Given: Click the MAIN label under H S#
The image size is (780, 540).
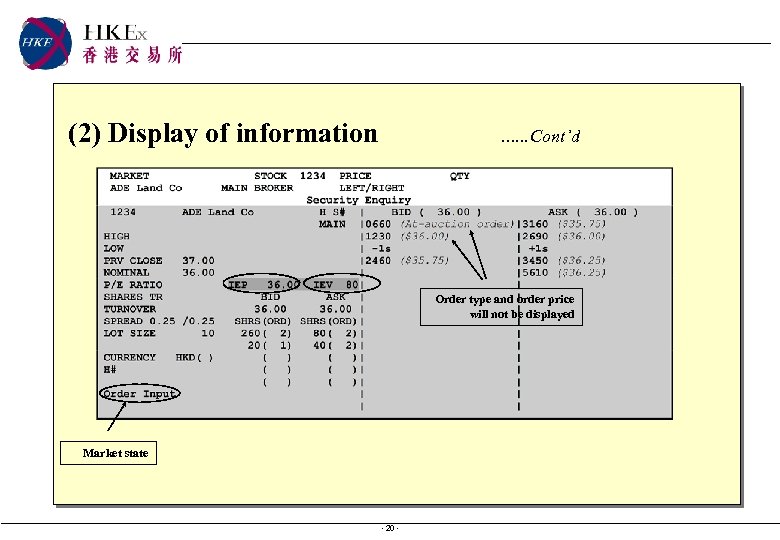Looking at the screenshot, I should point(332,224).
